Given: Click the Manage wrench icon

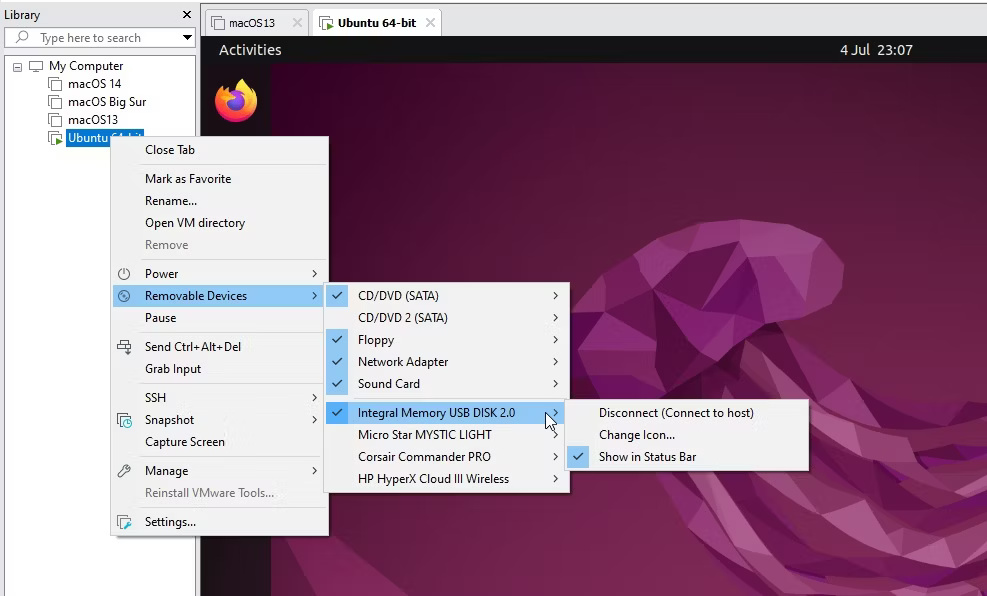Looking at the screenshot, I should 124,470.
